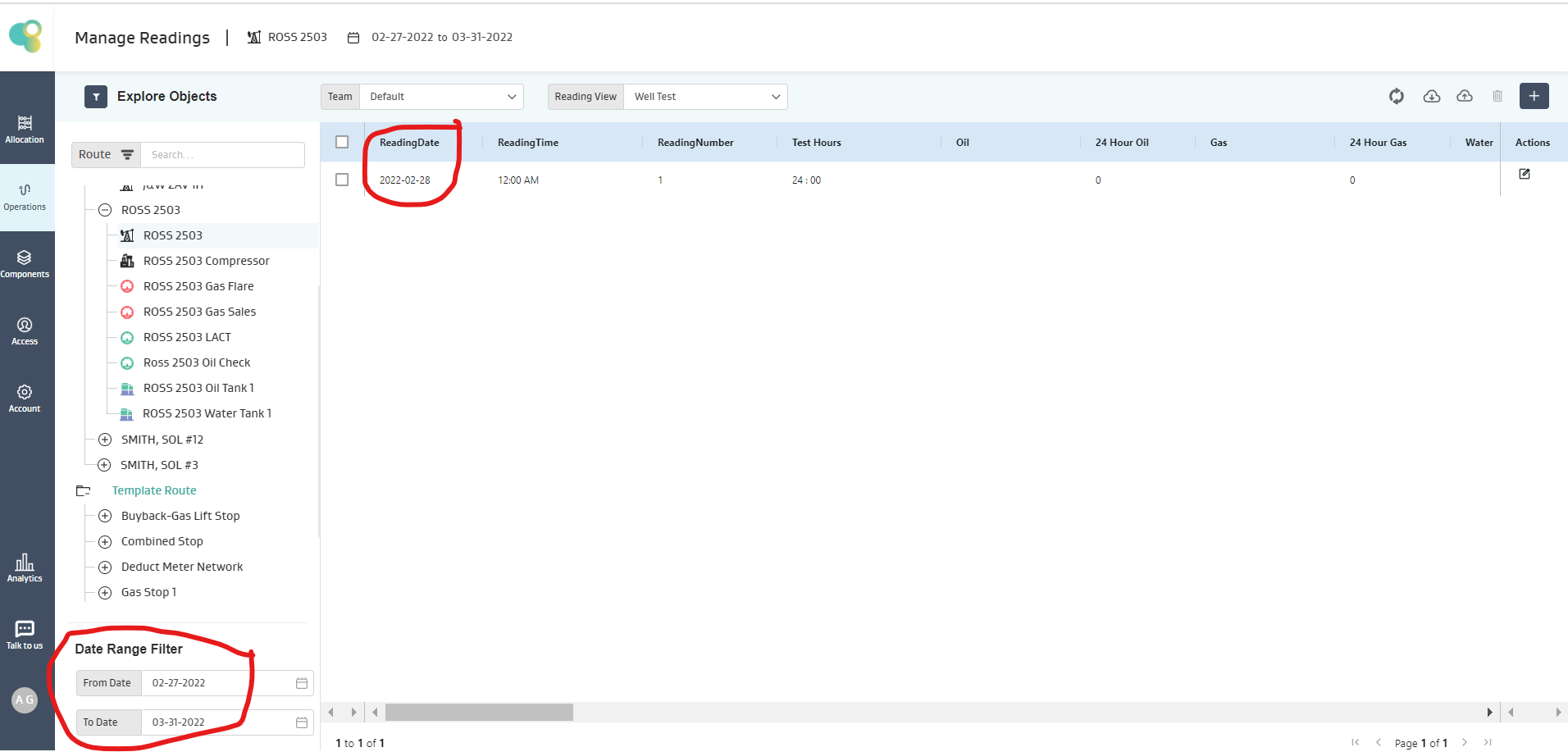Expand the SMITH, SOL #12 node

(105, 440)
